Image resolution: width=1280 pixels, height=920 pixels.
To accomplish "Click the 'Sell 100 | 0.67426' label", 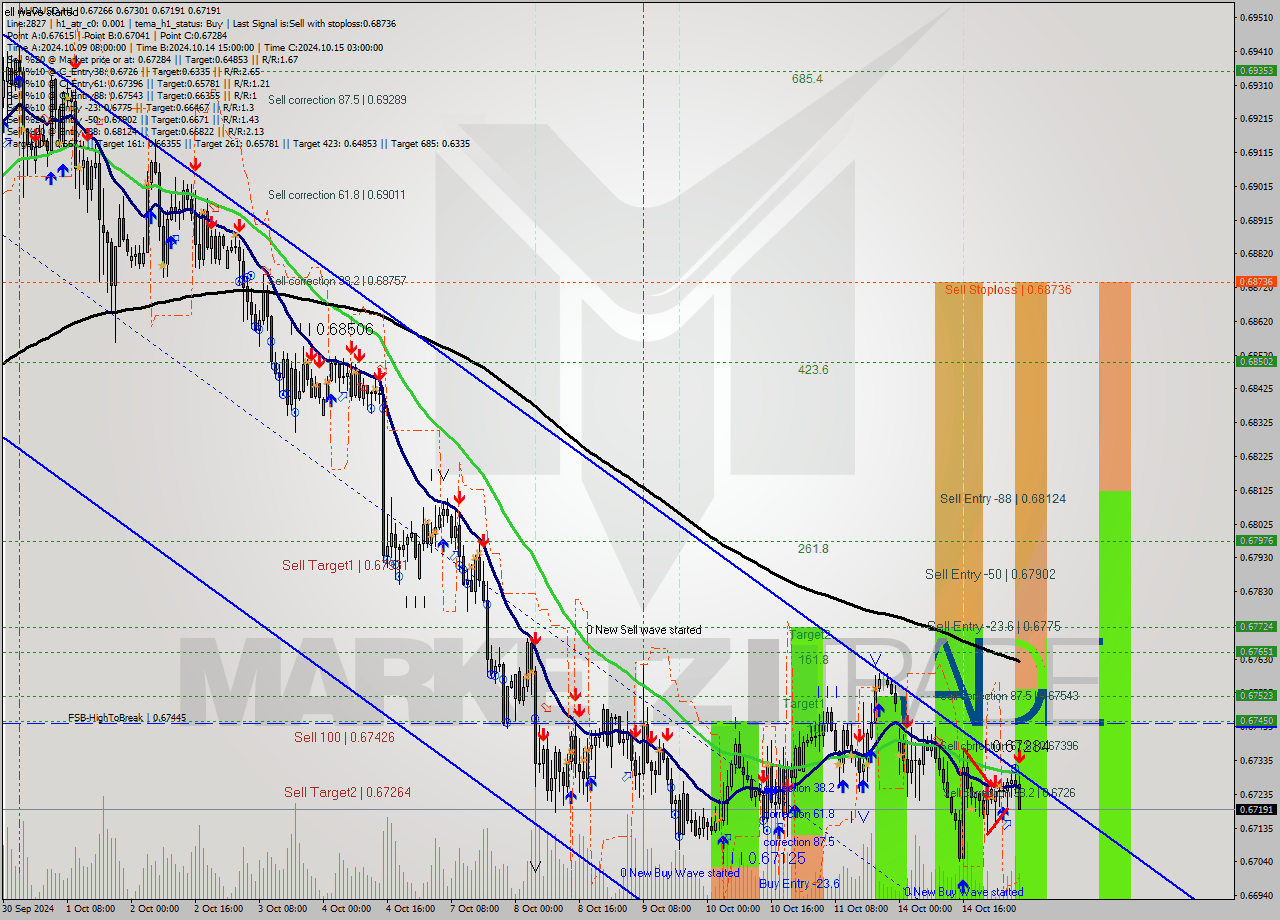I will point(344,737).
